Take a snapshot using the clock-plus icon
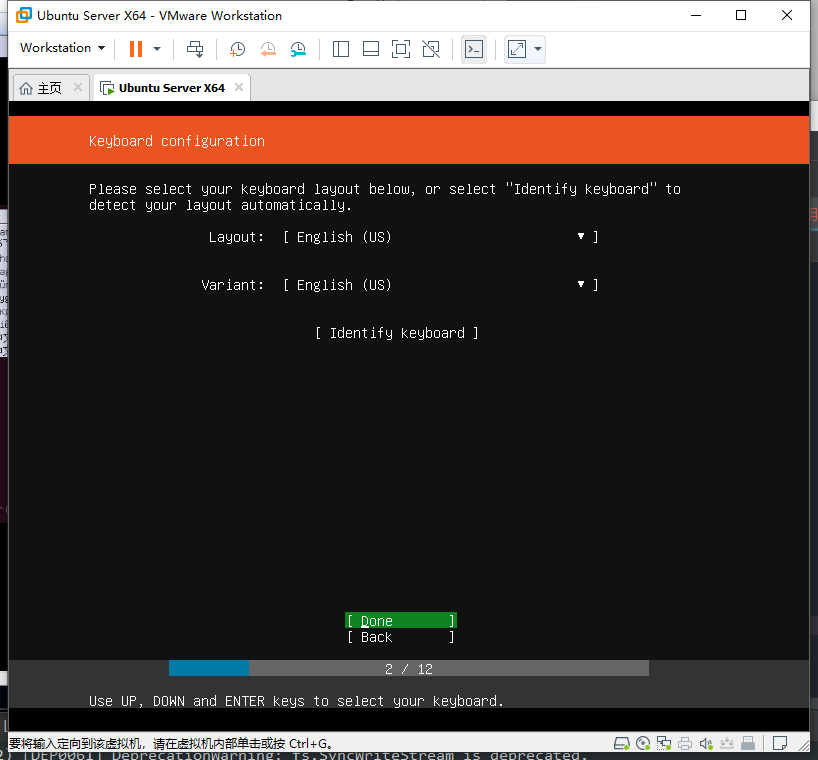This screenshot has height=760, width=818. pyautogui.click(x=237, y=49)
